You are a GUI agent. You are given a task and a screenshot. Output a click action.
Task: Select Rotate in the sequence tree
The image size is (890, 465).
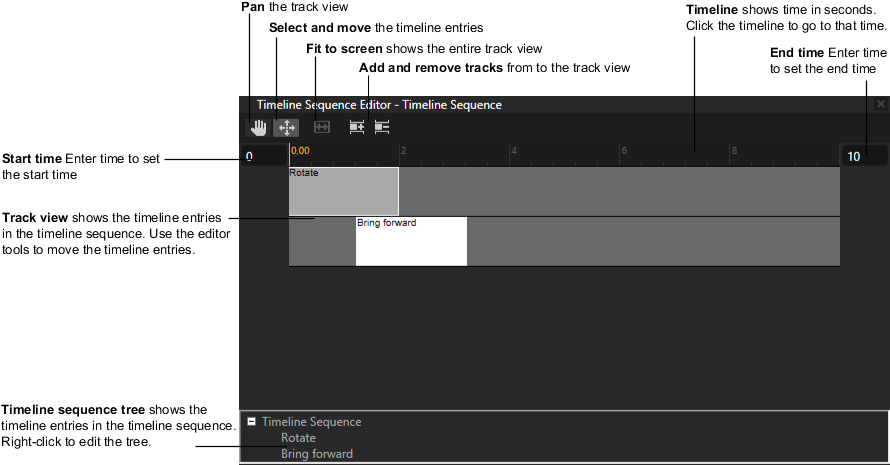pos(298,438)
